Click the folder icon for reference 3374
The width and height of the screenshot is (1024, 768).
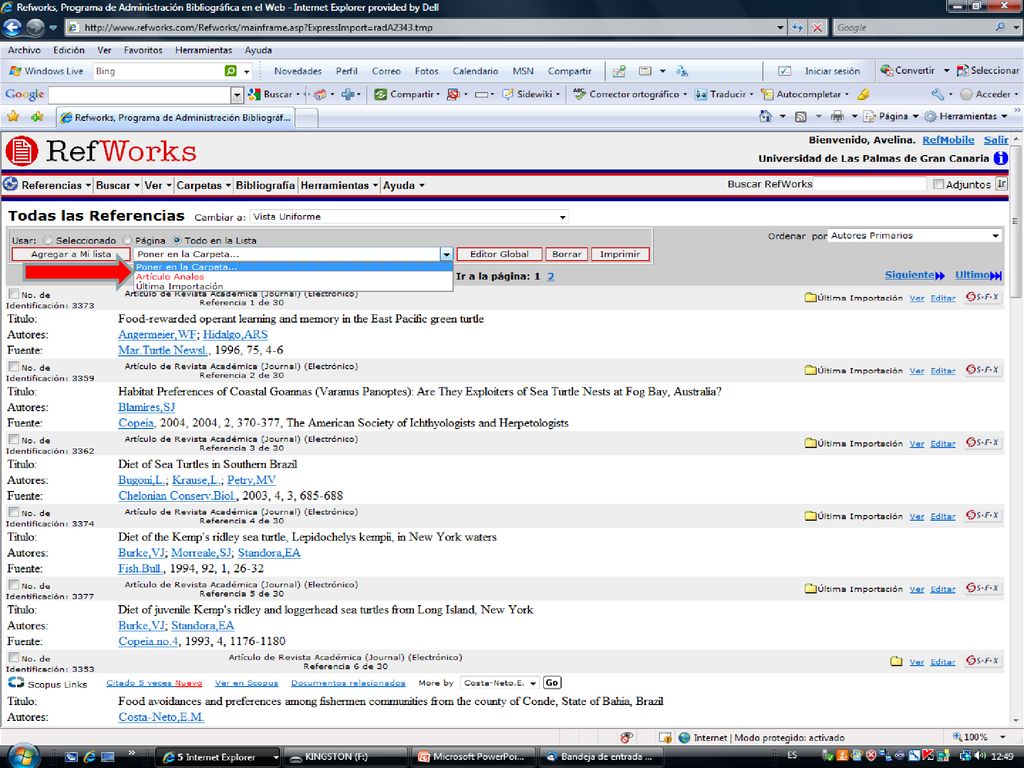(810, 516)
